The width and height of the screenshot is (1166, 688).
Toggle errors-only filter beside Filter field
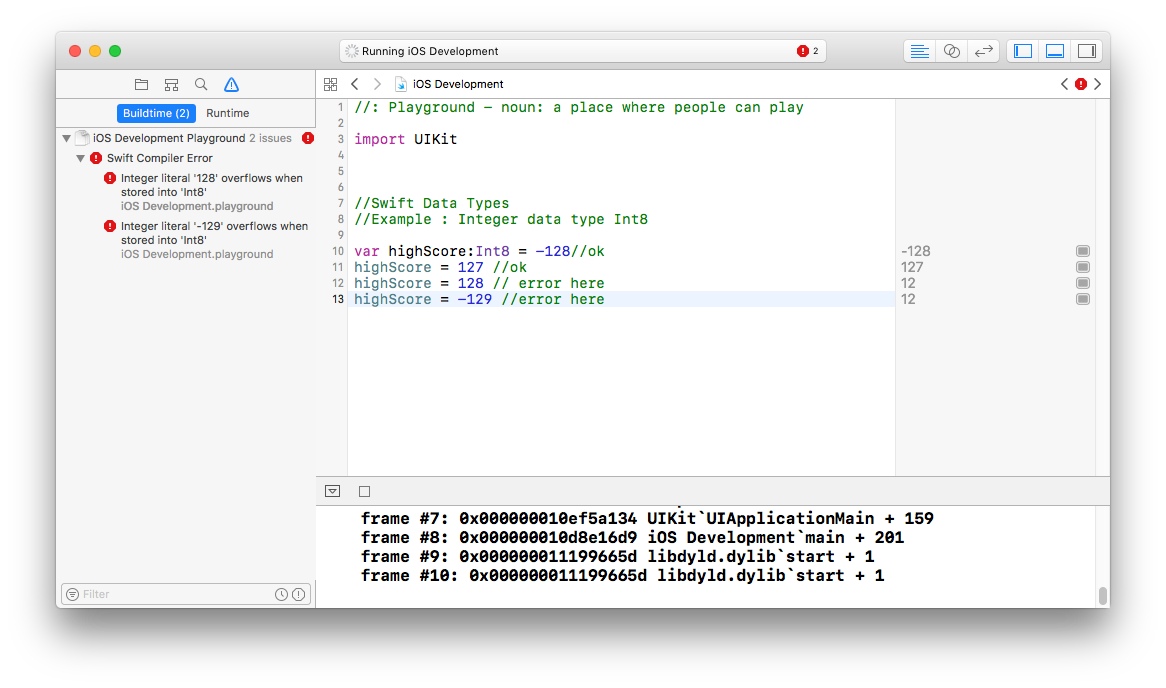pos(298,594)
